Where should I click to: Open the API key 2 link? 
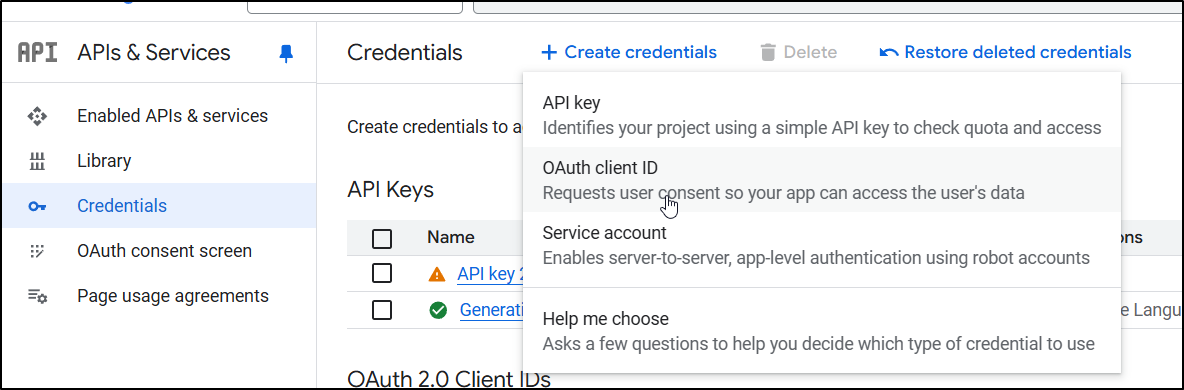(x=490, y=274)
